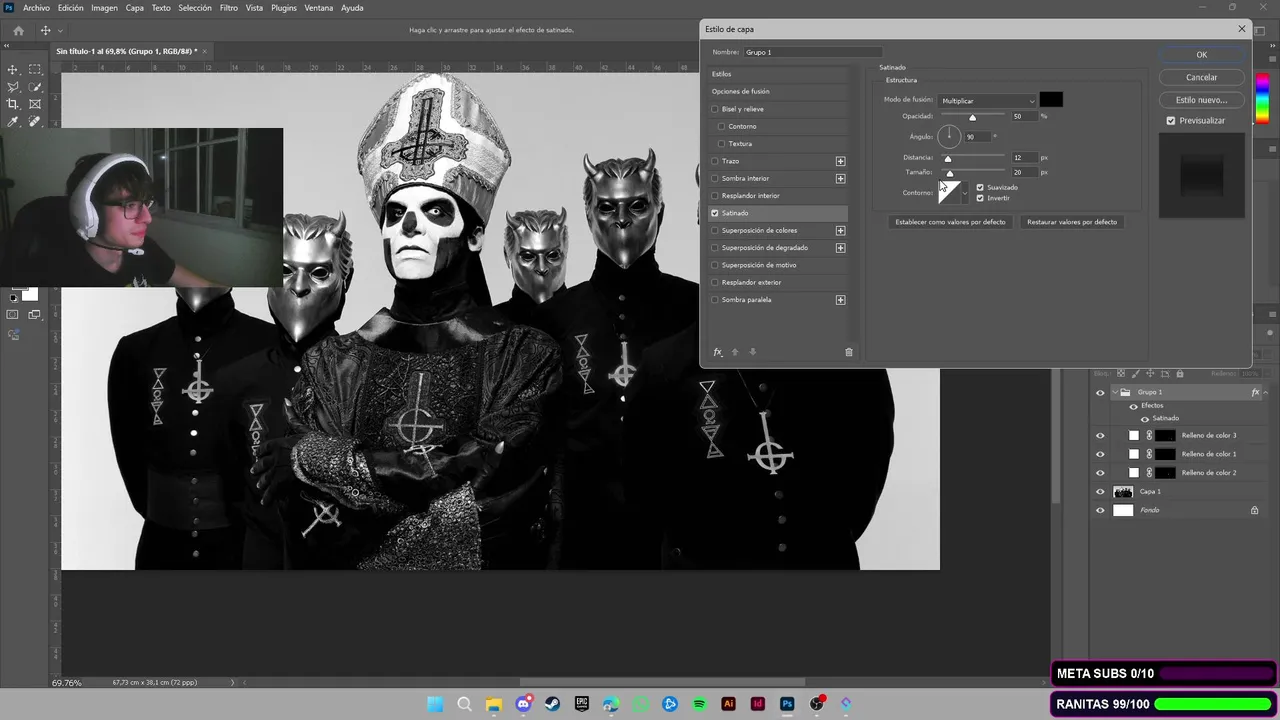
Task: Add another Sombra interior with plus icon
Action: pyautogui.click(x=840, y=178)
